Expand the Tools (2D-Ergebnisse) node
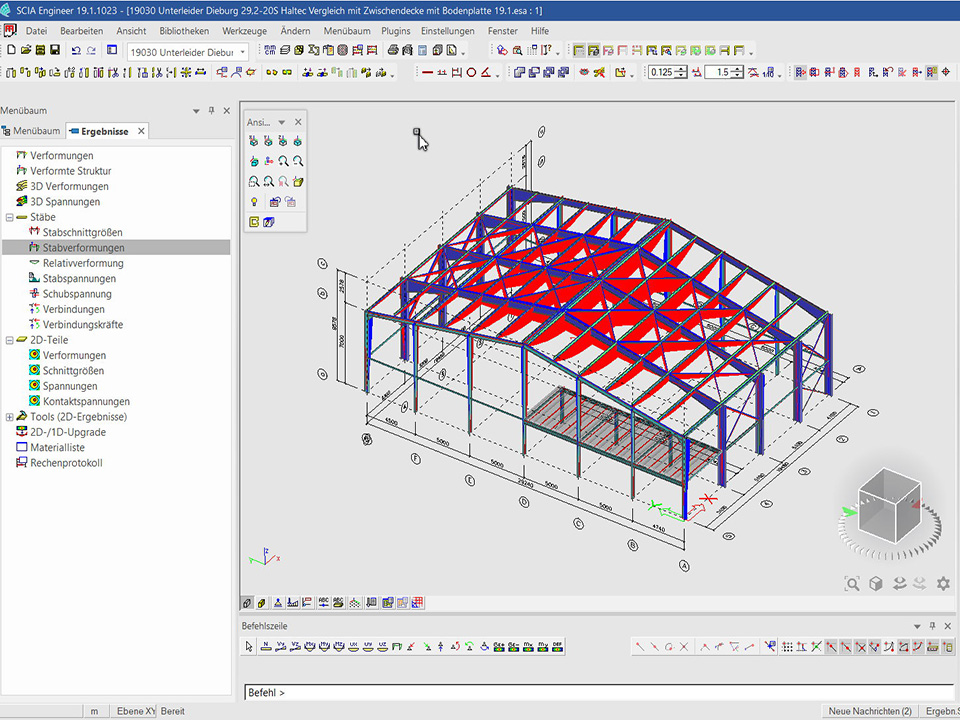 coord(9,417)
